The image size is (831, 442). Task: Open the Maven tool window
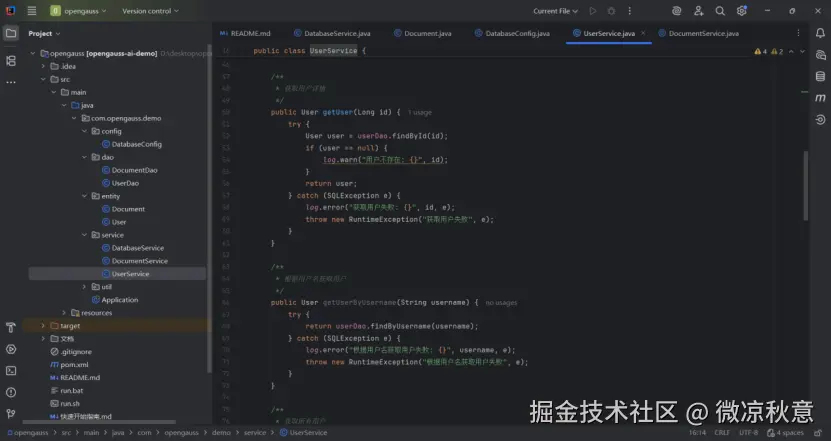(x=820, y=98)
